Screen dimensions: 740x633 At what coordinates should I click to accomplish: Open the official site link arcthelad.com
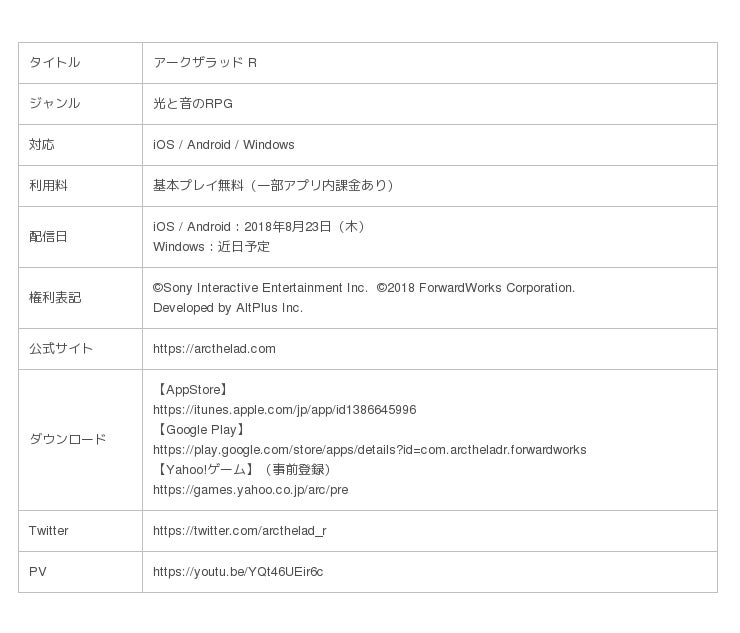coord(214,349)
